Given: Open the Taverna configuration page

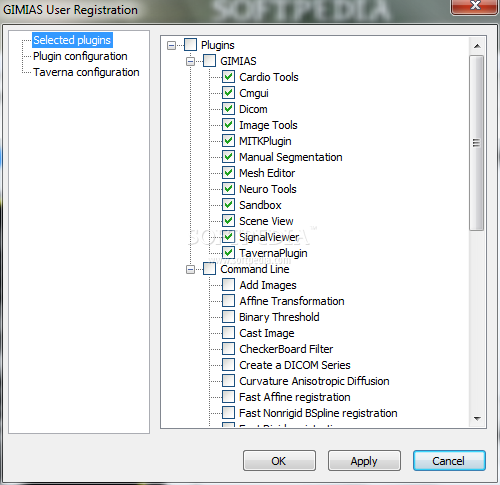Looking at the screenshot, I should 86,72.
